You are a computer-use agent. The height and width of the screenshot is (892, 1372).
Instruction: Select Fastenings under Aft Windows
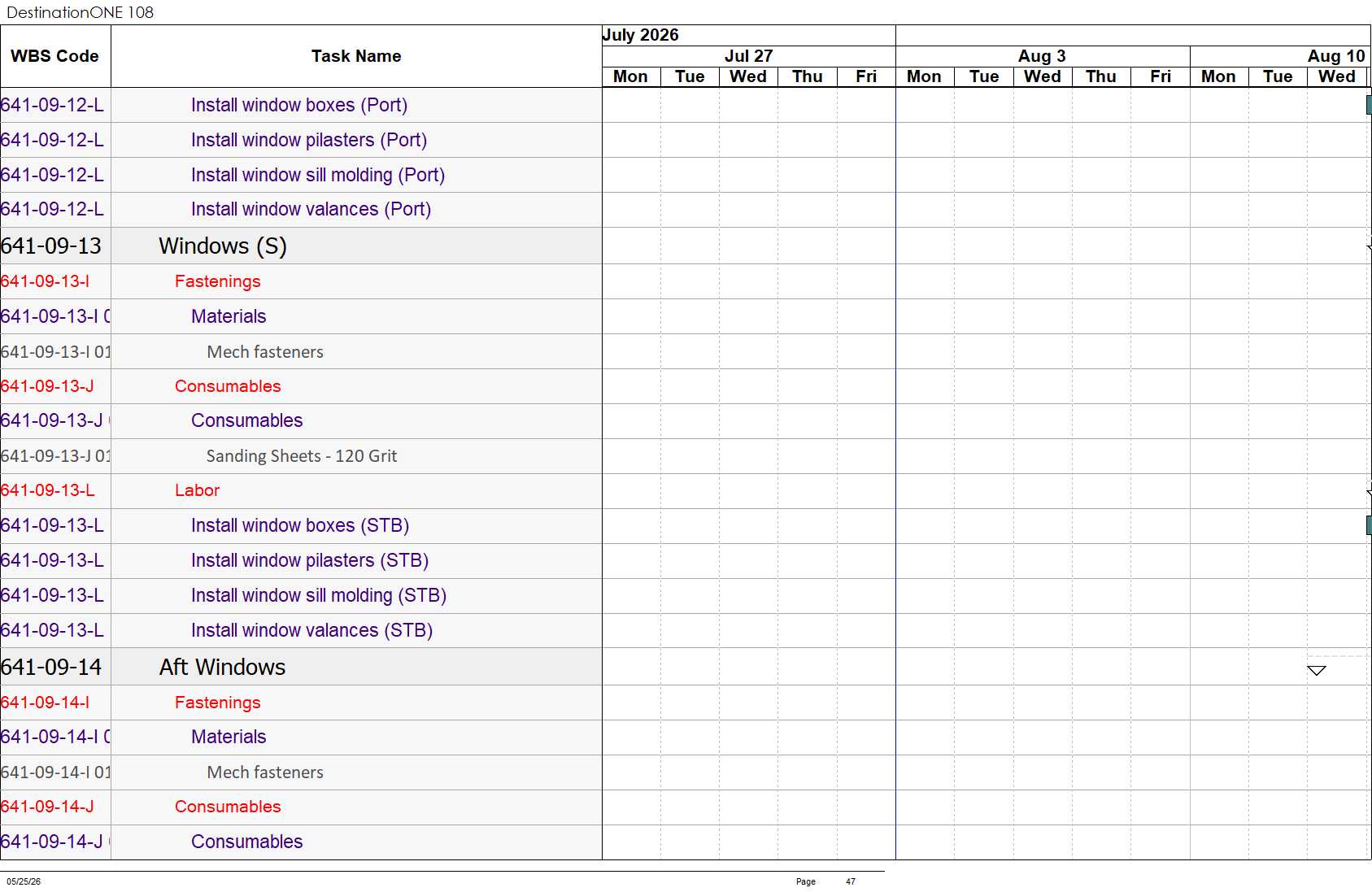pos(218,703)
